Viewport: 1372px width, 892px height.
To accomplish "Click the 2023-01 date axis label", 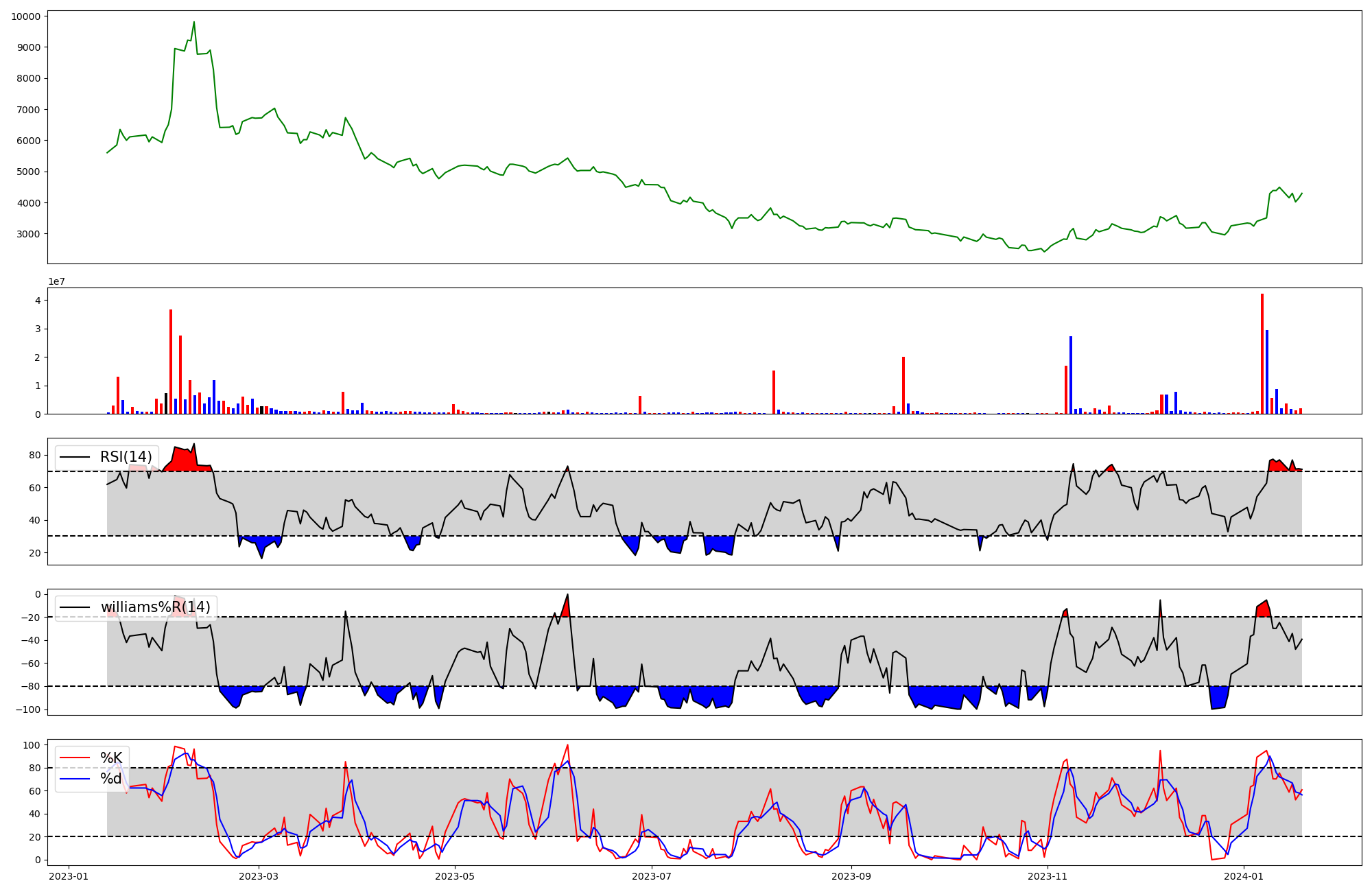I will pyautogui.click(x=68, y=876).
